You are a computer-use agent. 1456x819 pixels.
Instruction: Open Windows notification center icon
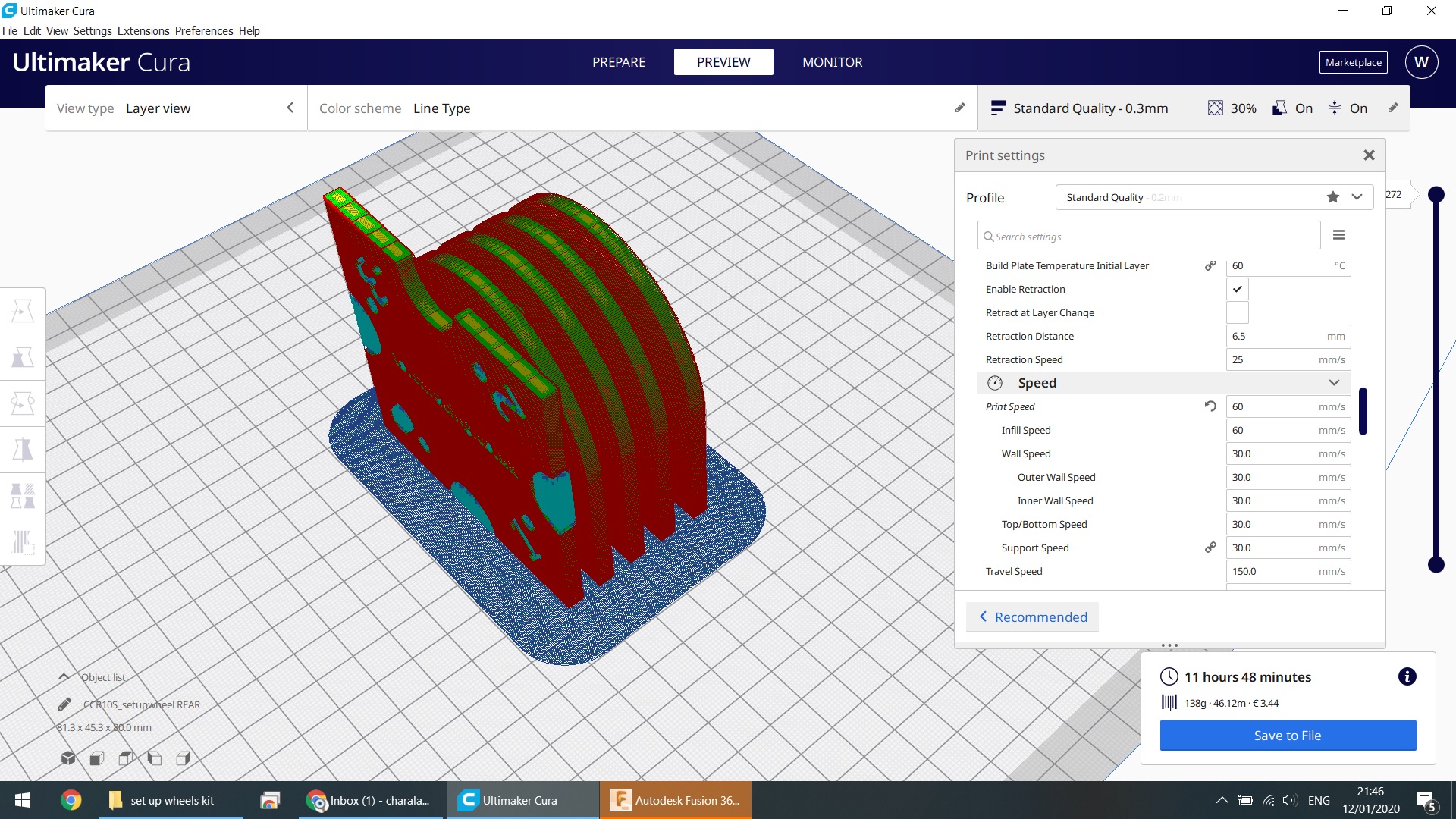point(1426,801)
